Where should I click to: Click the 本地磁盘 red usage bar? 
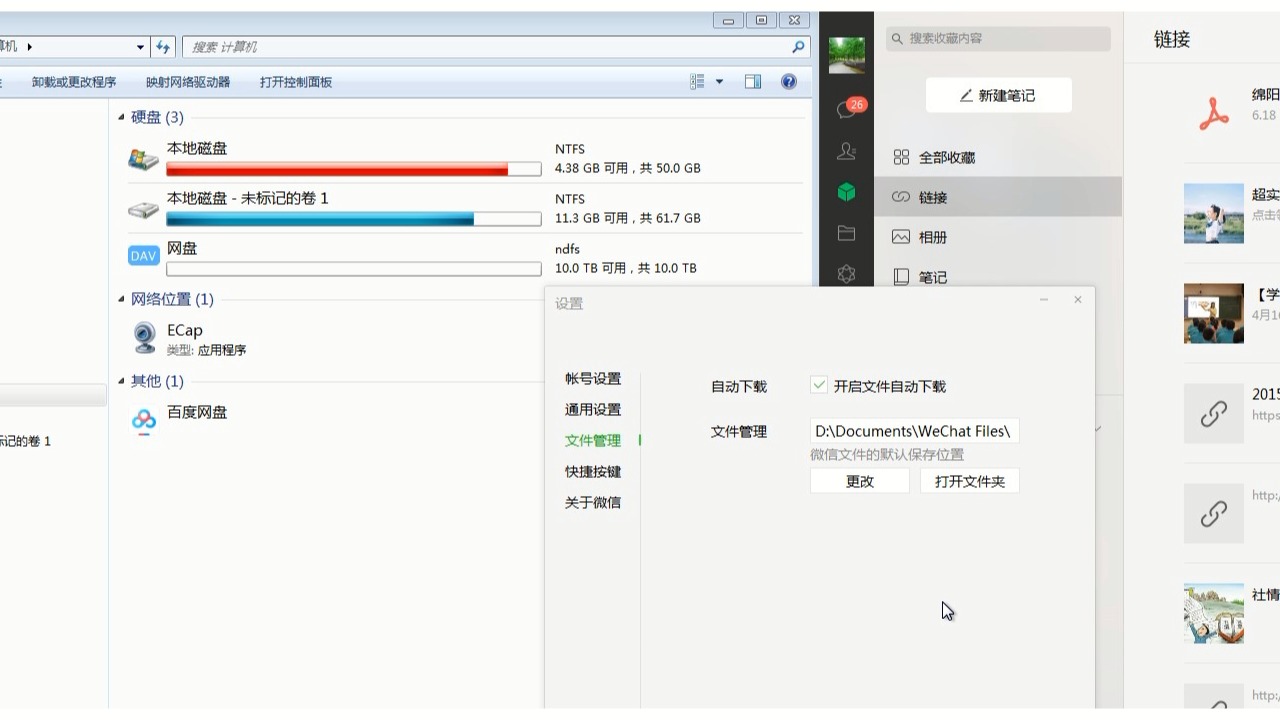[354, 169]
